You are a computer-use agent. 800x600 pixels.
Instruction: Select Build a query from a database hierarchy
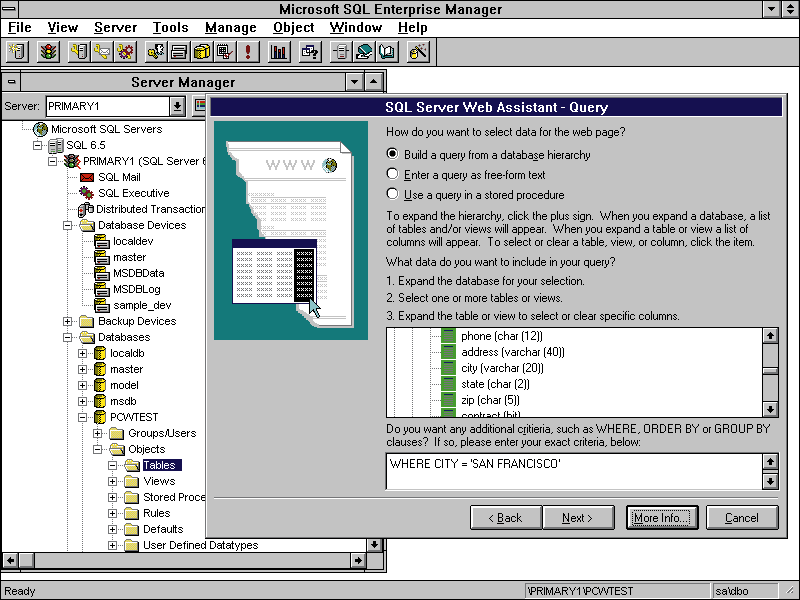click(x=392, y=154)
